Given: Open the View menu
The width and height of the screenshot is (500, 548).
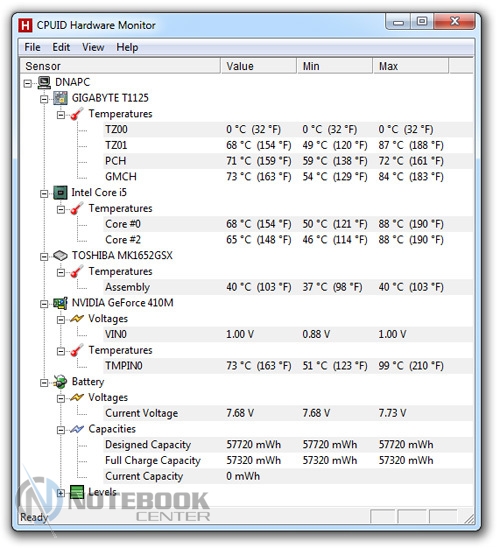Looking at the screenshot, I should (x=93, y=47).
